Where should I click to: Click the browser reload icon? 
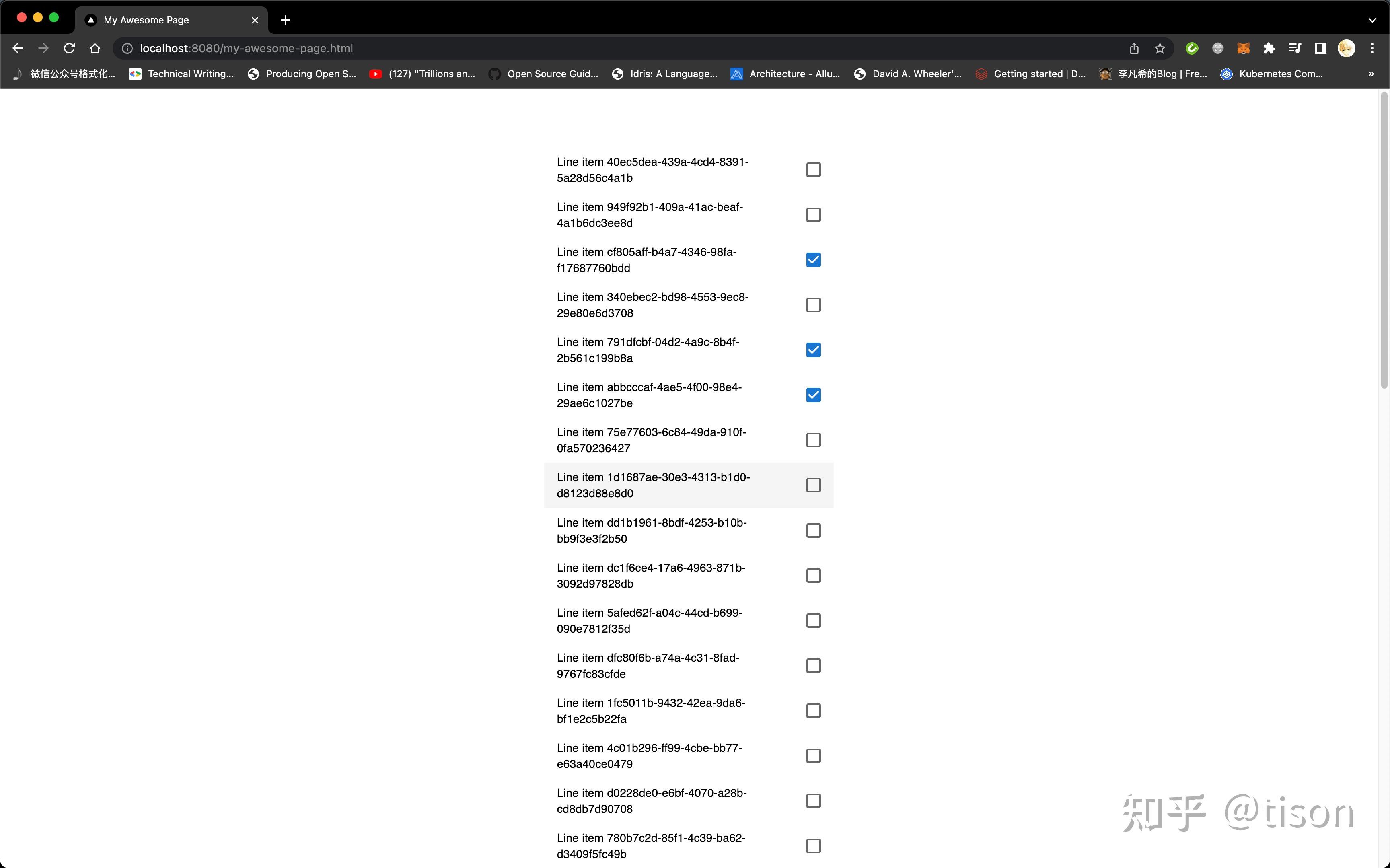tap(70, 48)
